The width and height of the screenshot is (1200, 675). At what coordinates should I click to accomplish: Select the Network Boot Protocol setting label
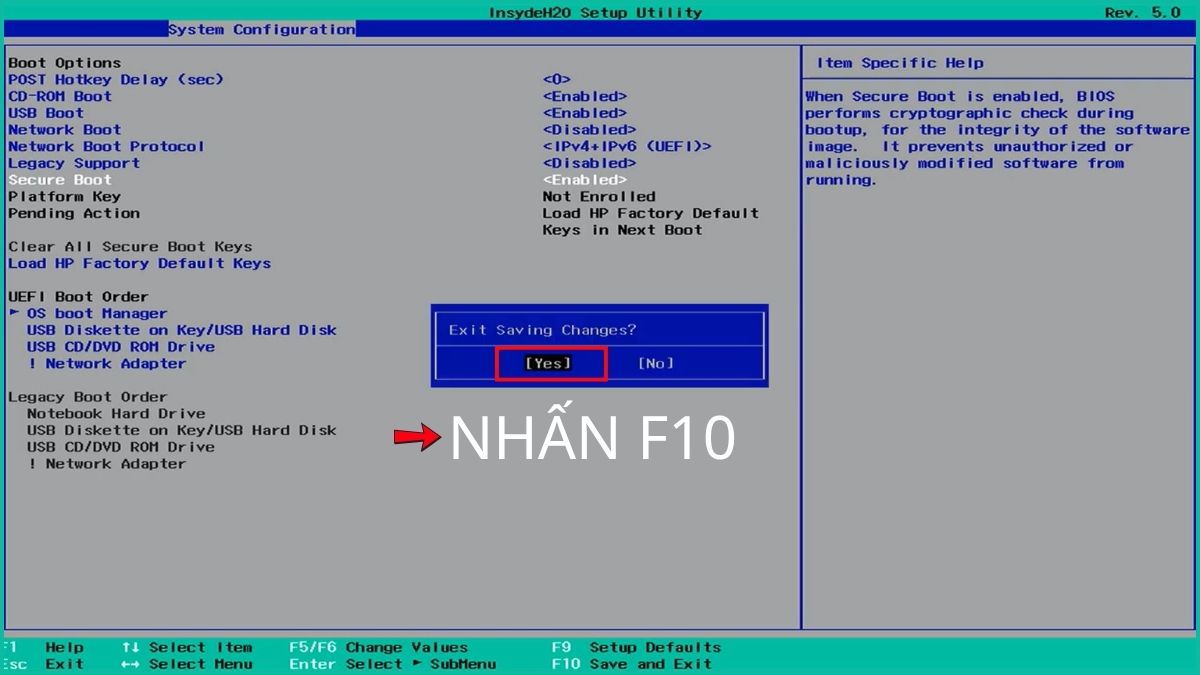107,146
